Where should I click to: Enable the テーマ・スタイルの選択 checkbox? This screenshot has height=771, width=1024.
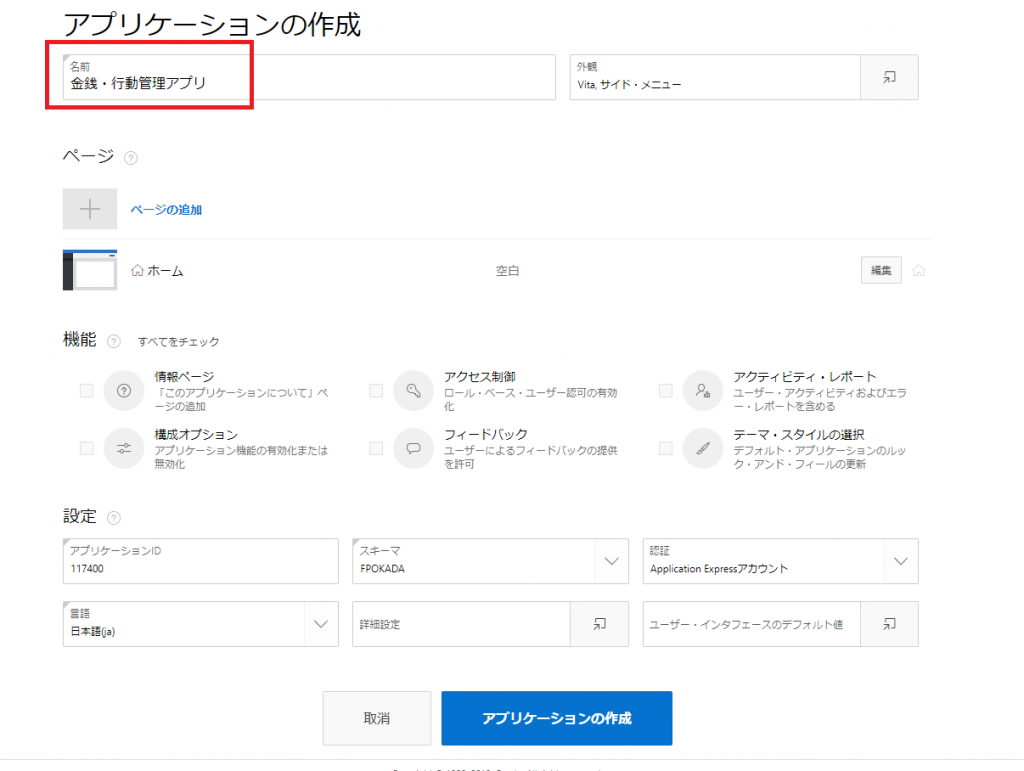665,448
